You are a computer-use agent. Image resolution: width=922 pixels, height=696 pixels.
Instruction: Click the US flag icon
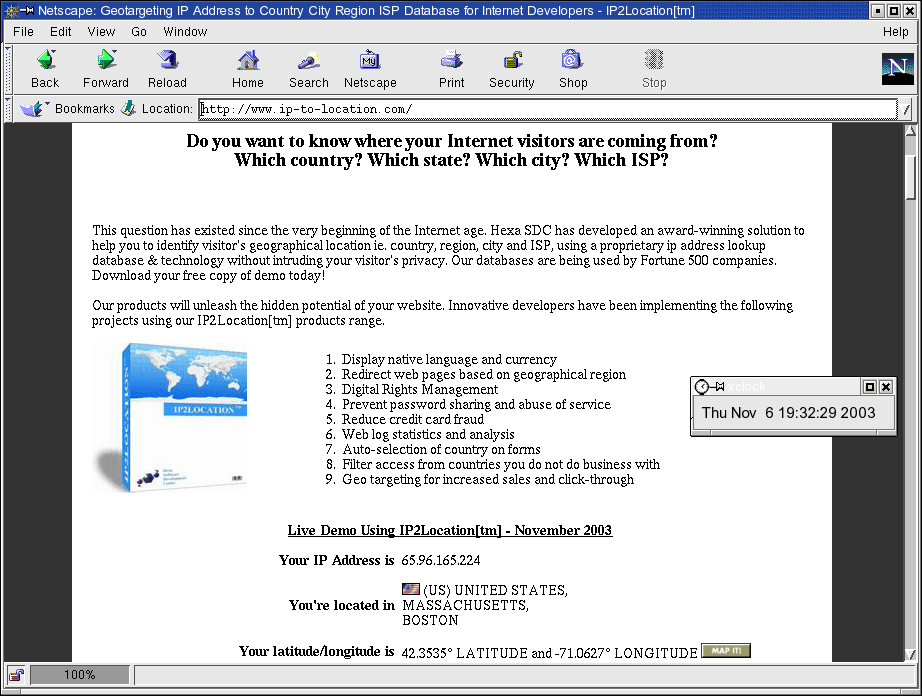[410, 588]
